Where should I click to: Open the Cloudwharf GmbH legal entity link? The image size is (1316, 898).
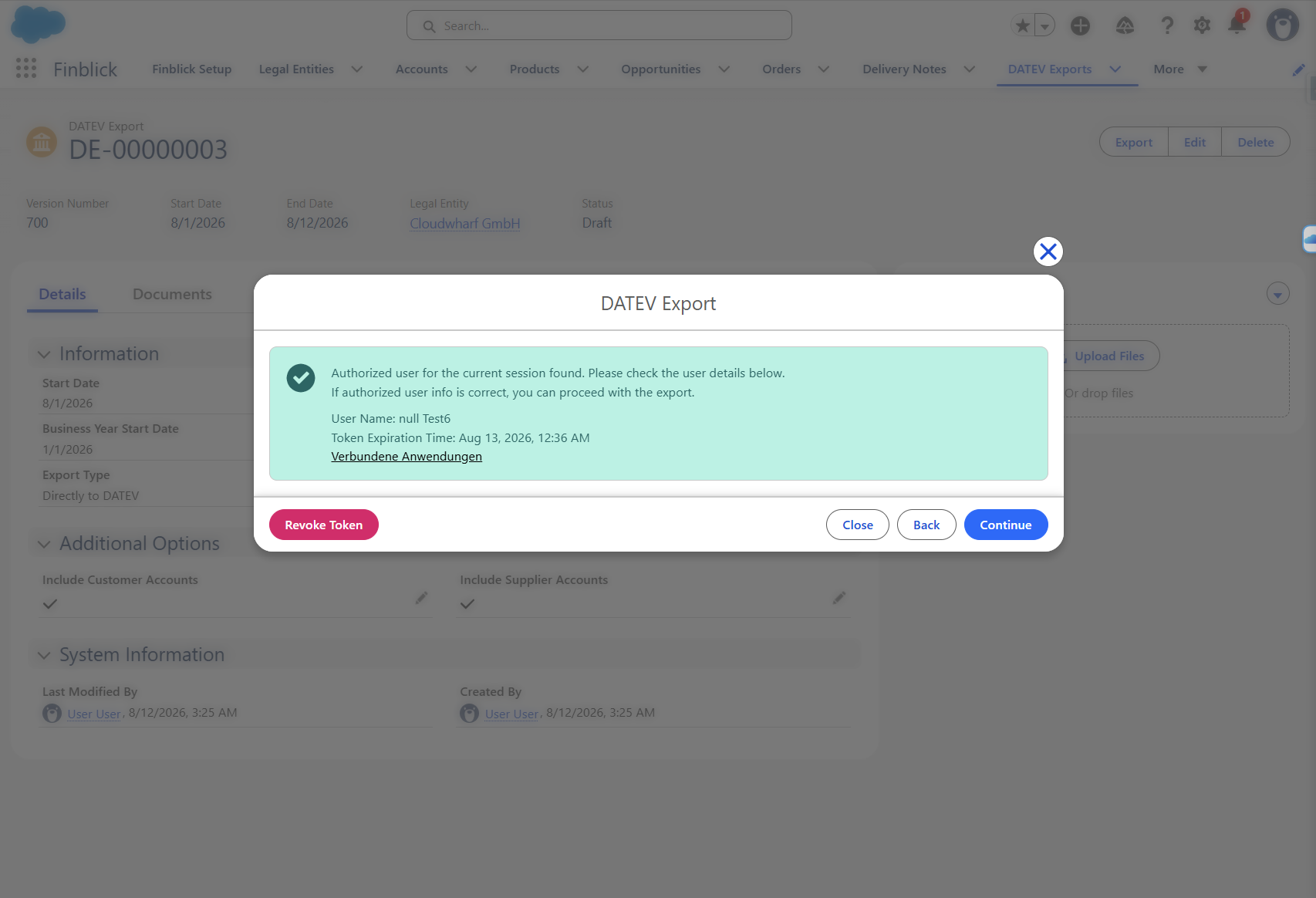(x=465, y=223)
